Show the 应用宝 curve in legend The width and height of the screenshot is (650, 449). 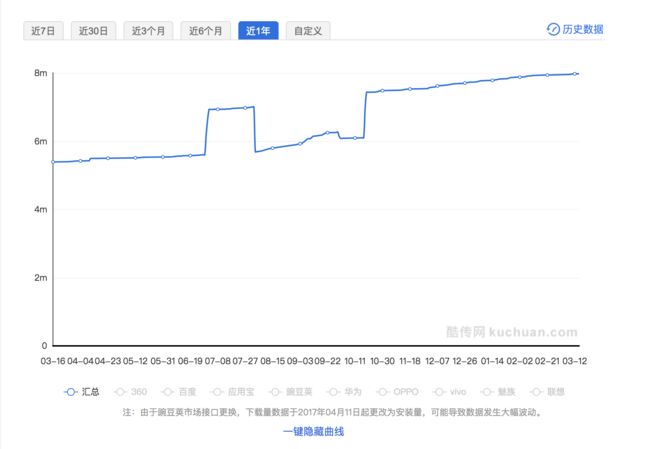[233, 392]
